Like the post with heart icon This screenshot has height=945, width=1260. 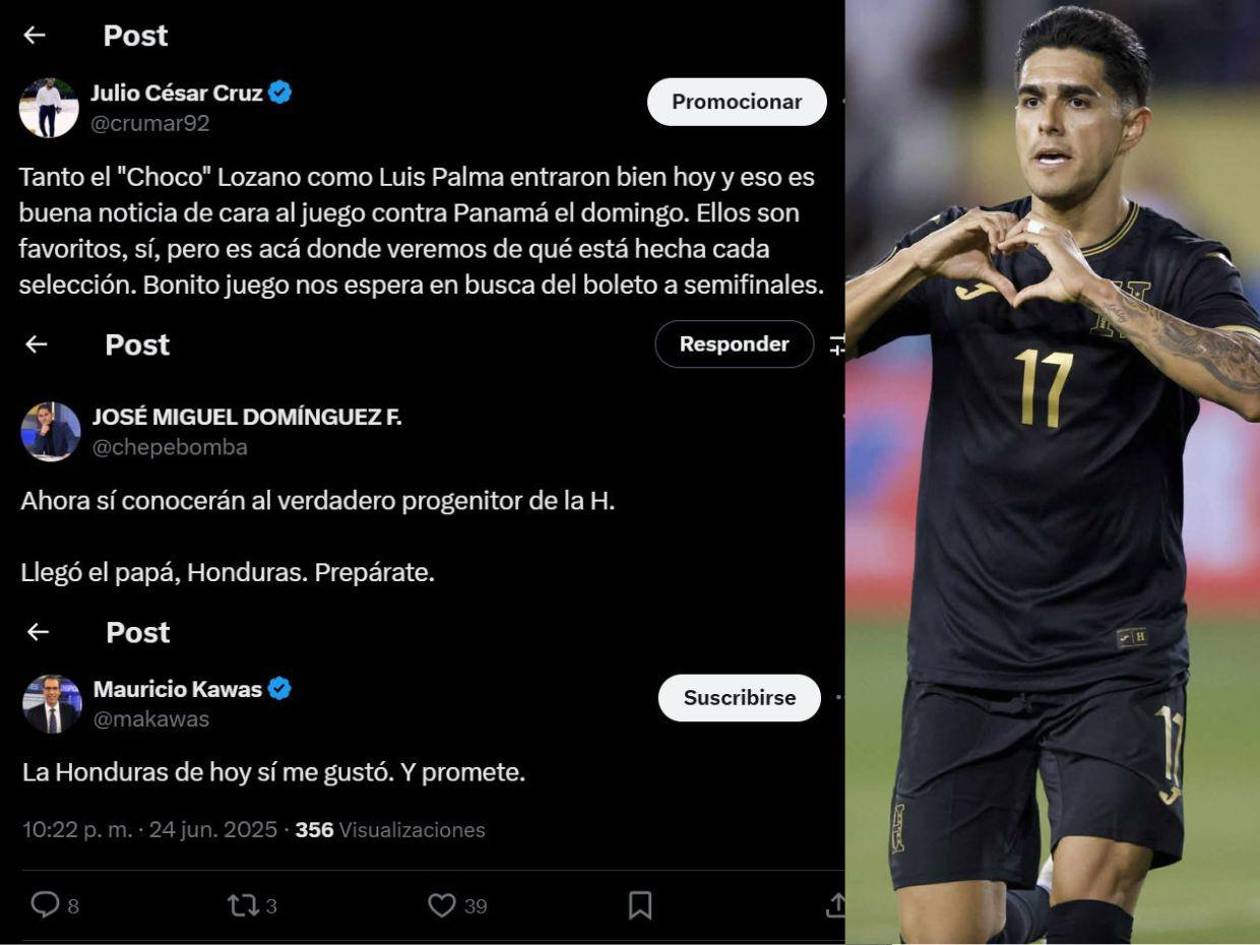[442, 905]
